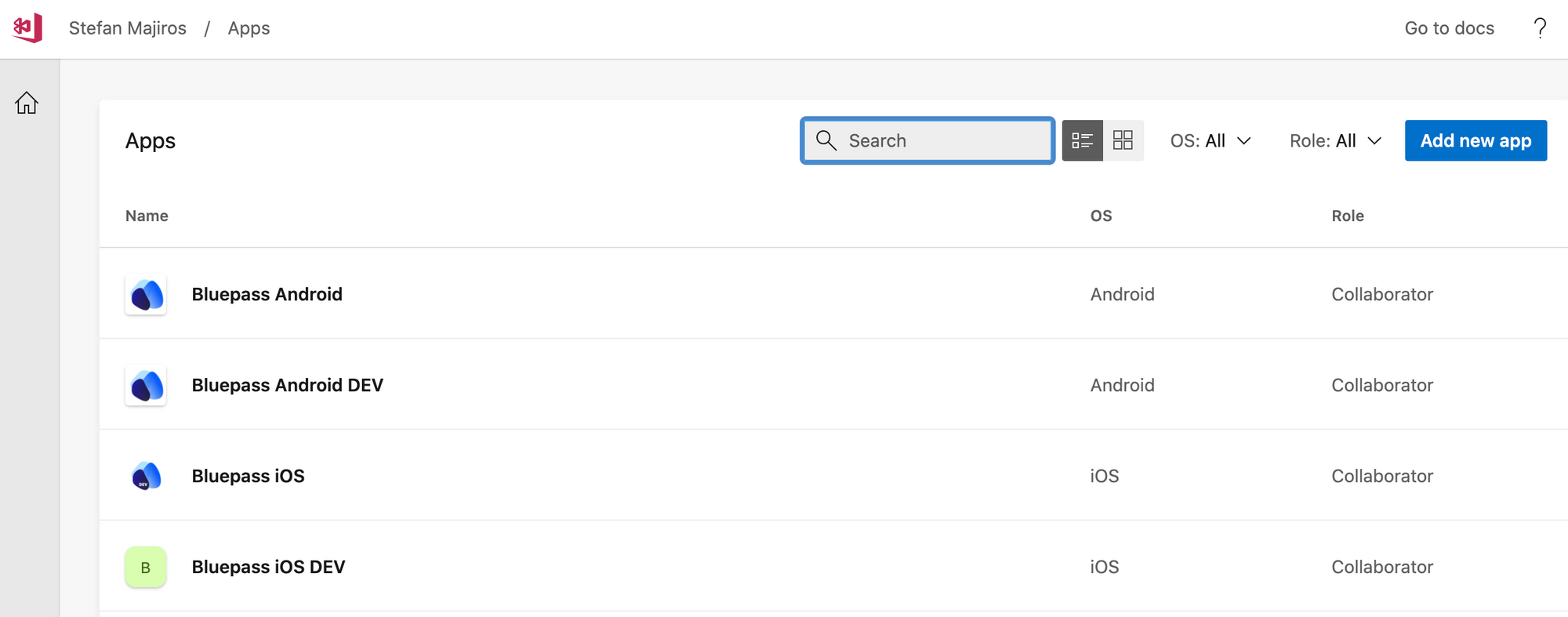Image resolution: width=1568 pixels, height=617 pixels.
Task: Open the Stefan Majiros breadcrumb
Action: pyautogui.click(x=128, y=28)
